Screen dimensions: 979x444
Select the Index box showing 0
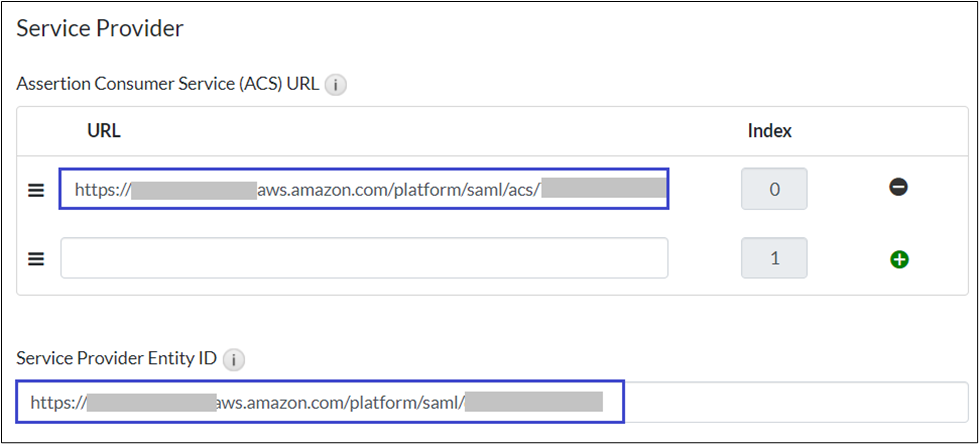(x=773, y=188)
